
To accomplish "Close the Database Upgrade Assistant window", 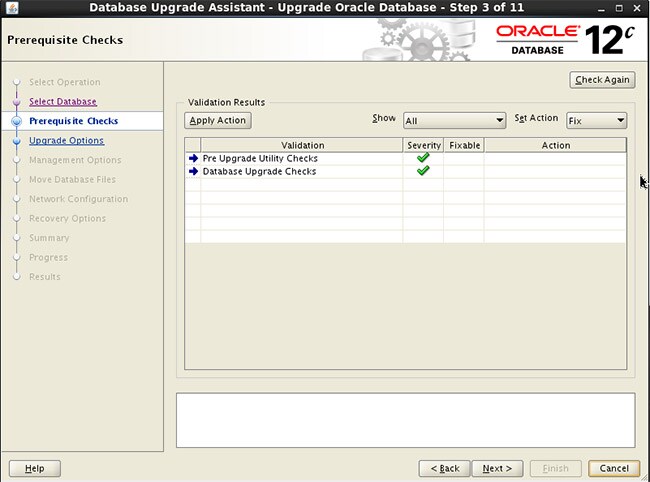I will [x=637, y=8].
